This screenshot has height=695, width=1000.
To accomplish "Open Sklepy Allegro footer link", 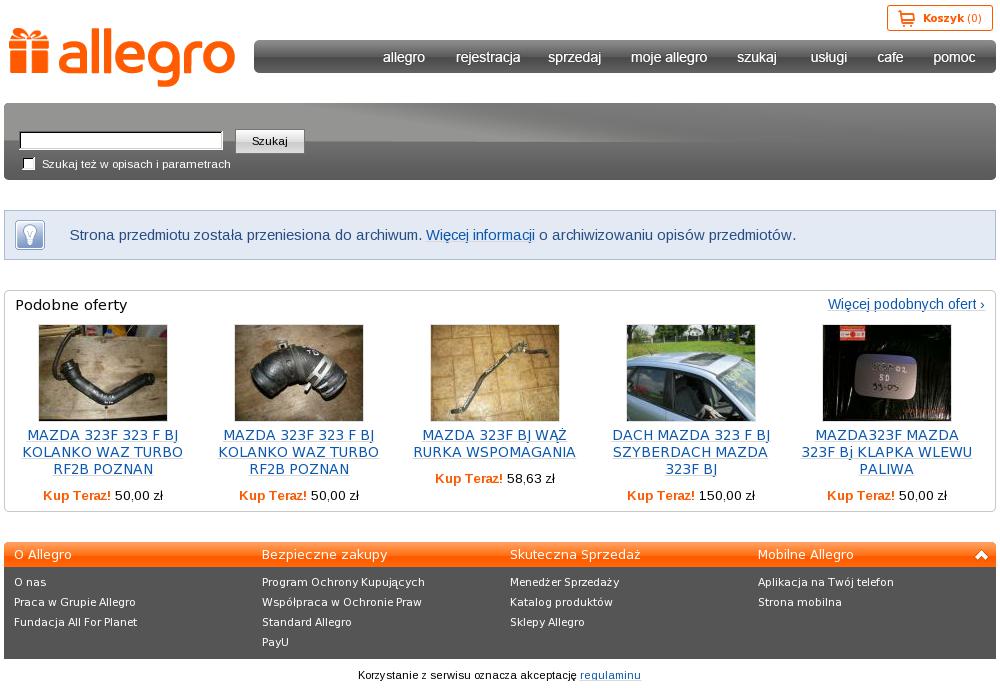I will point(547,622).
